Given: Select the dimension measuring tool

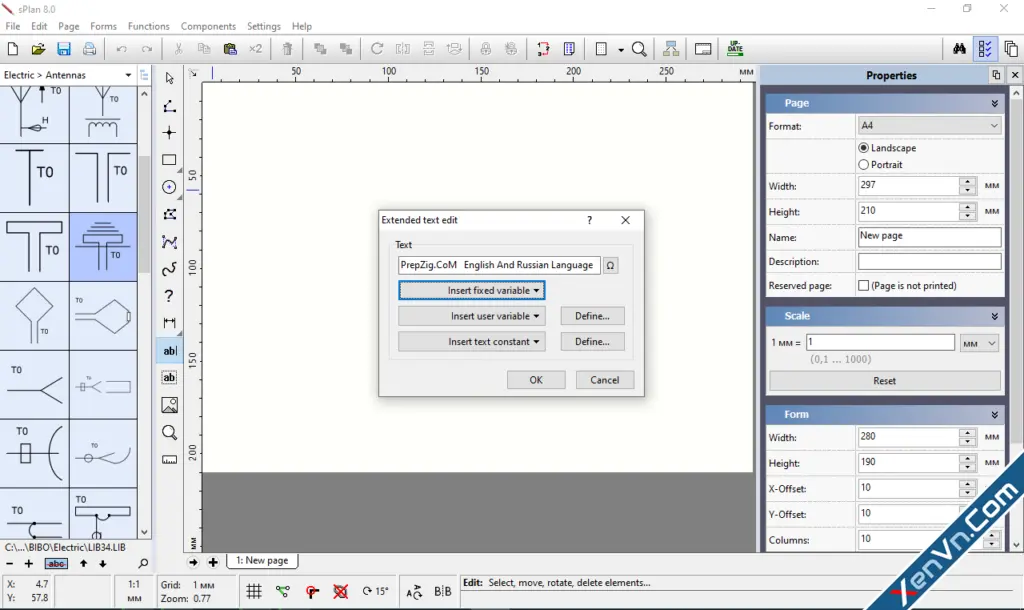Looking at the screenshot, I should (169, 323).
